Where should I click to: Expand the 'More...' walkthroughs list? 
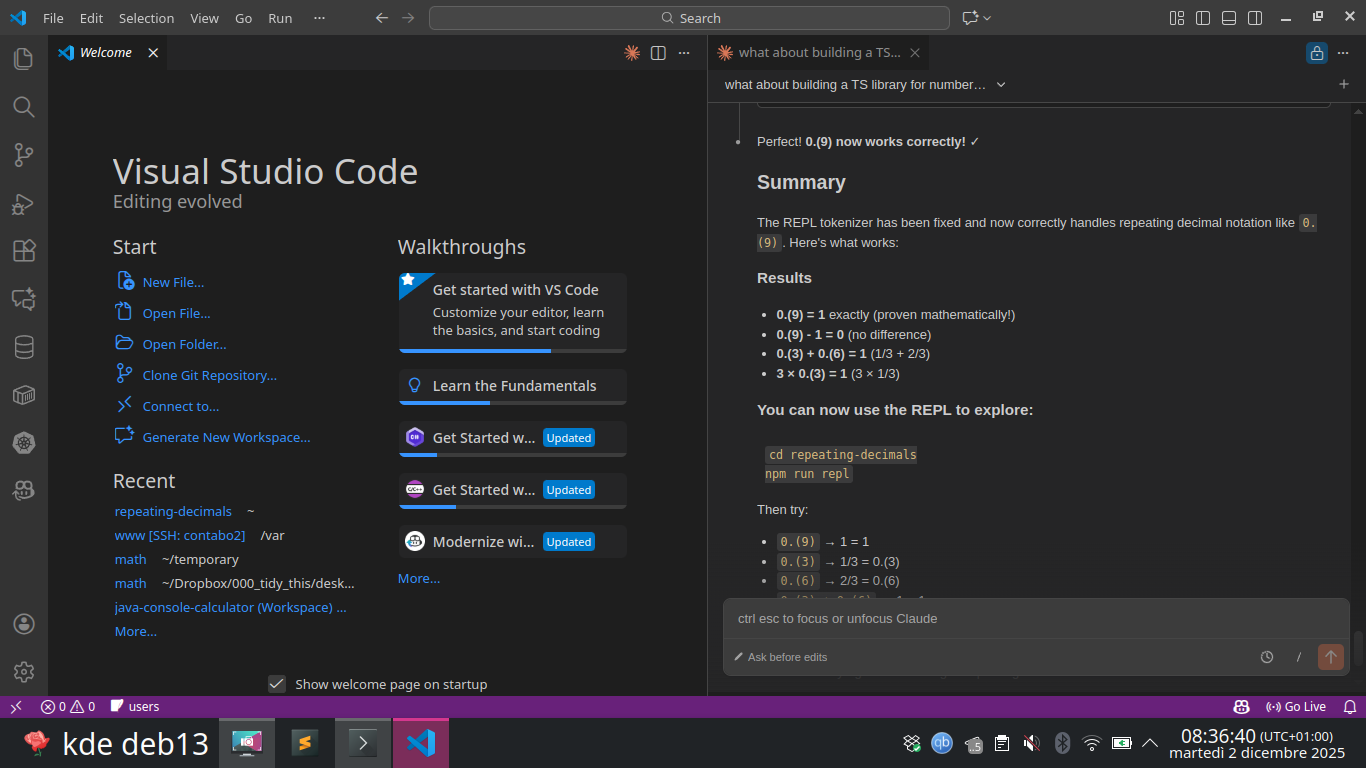point(418,578)
